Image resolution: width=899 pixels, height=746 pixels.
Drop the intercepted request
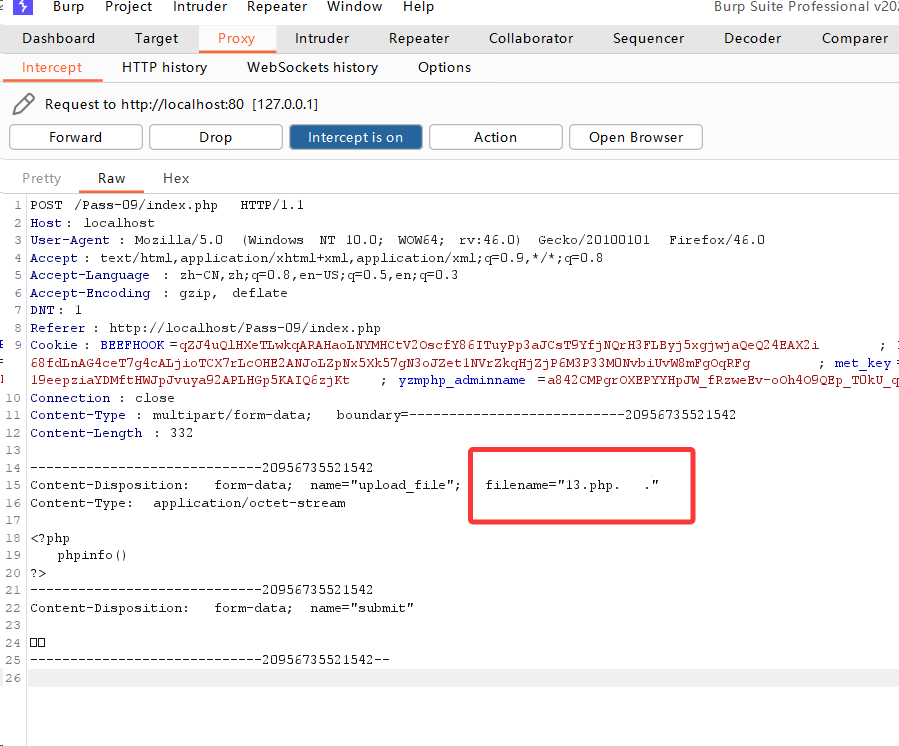point(216,137)
